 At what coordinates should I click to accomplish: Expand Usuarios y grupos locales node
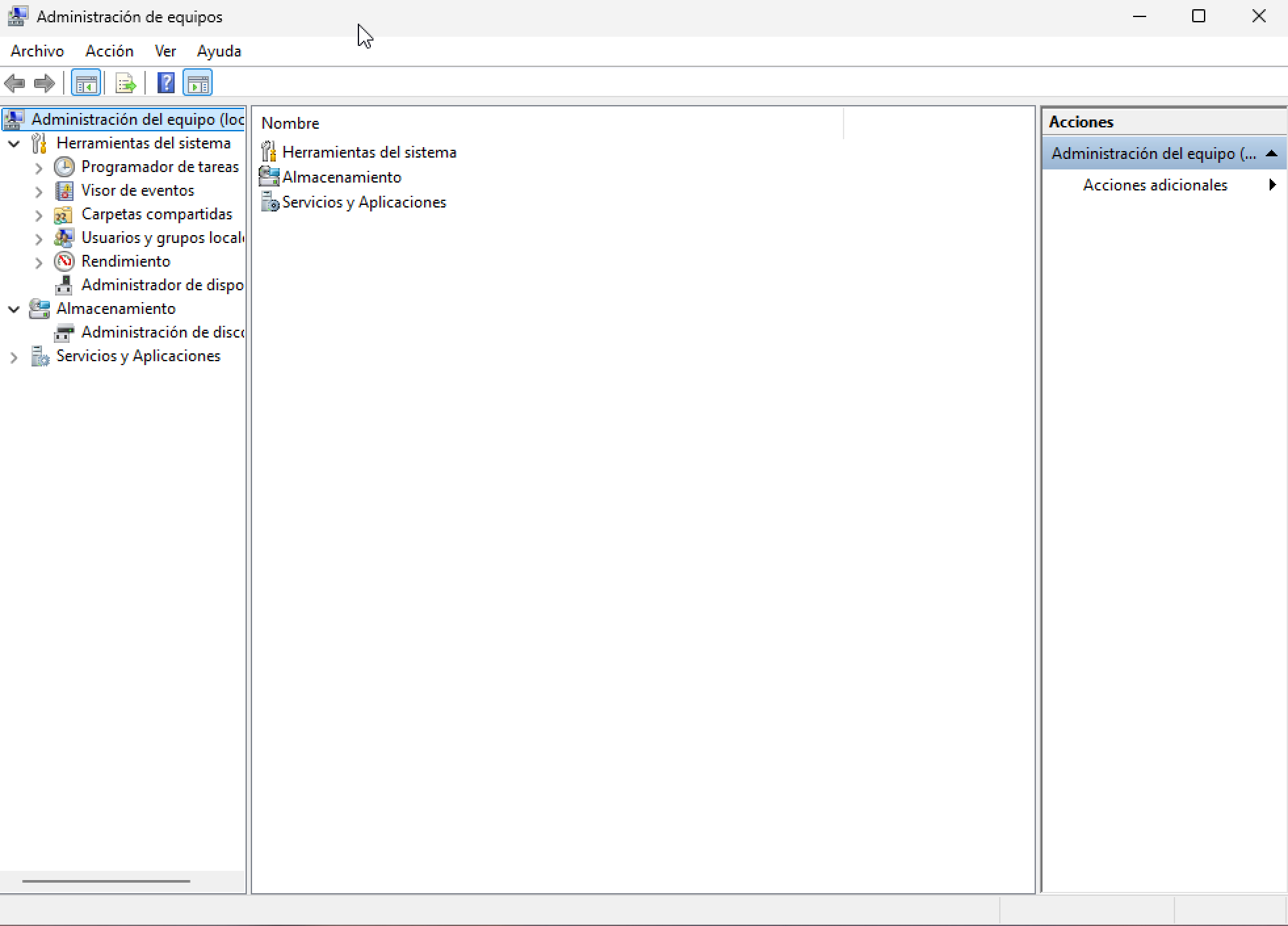[39, 239]
